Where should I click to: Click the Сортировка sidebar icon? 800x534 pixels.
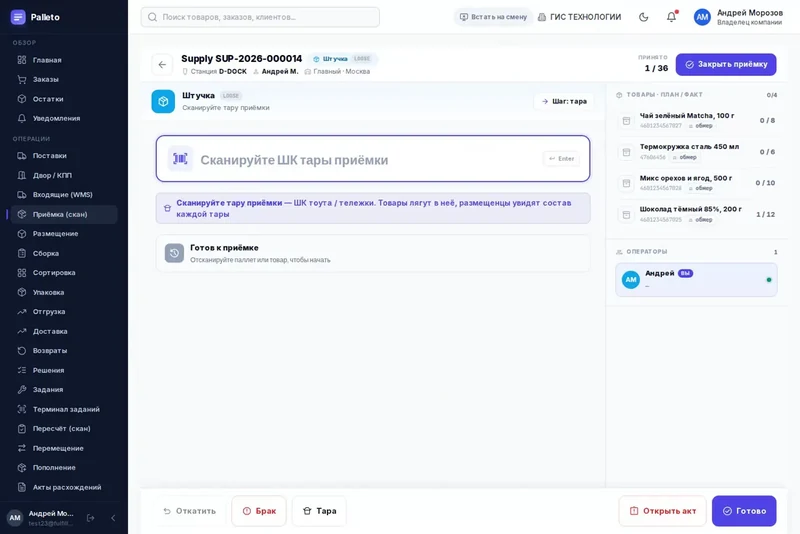point(21,272)
